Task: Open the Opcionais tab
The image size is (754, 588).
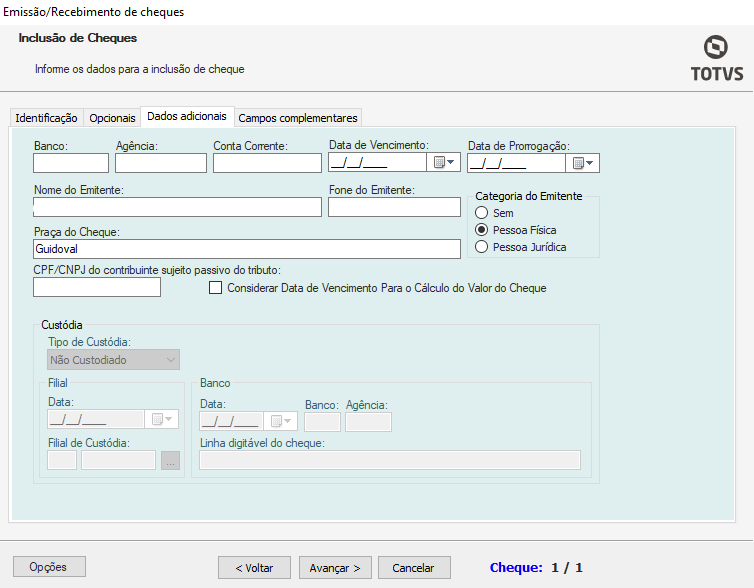Action: [x=112, y=118]
